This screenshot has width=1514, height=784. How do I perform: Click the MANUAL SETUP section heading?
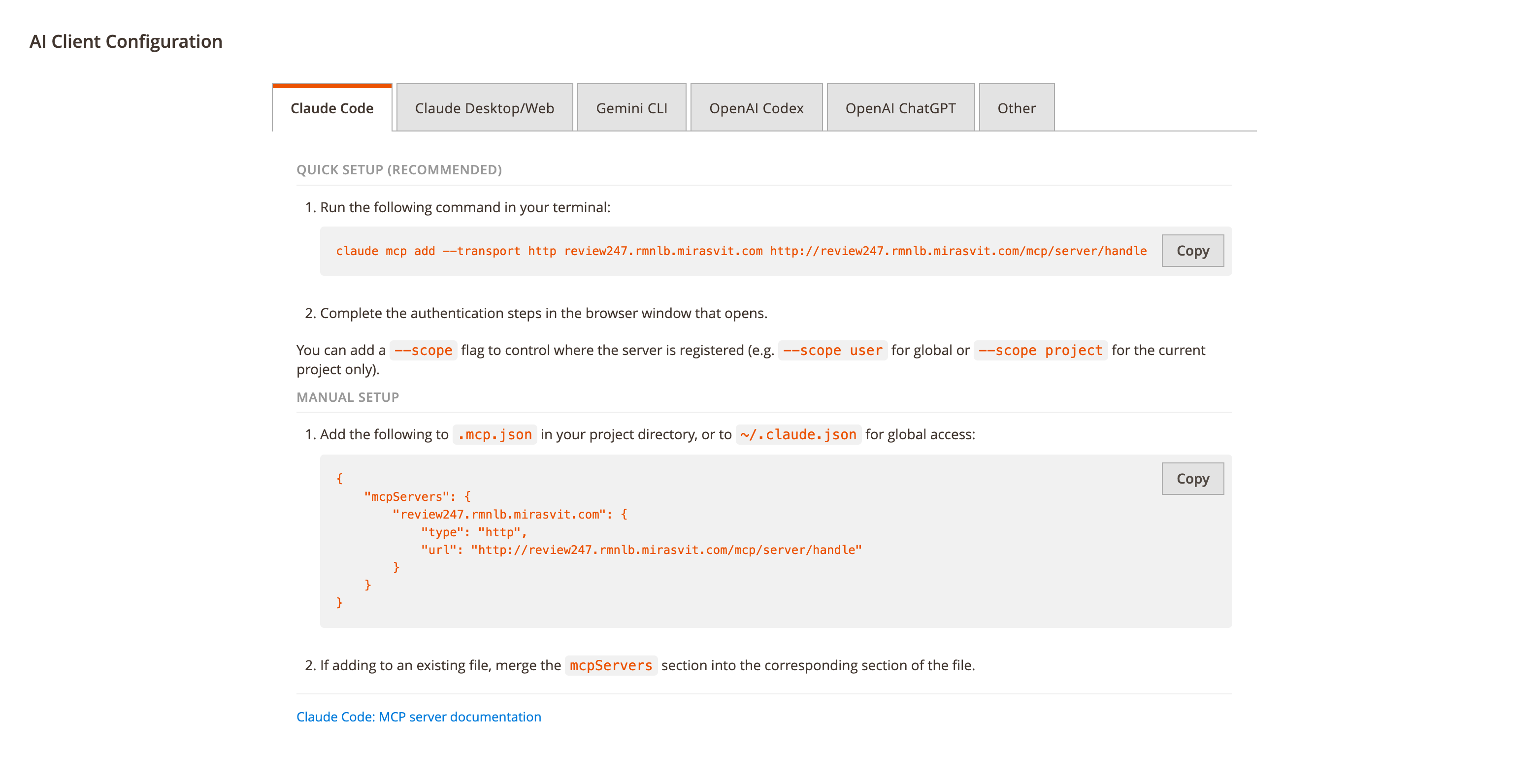pos(348,397)
